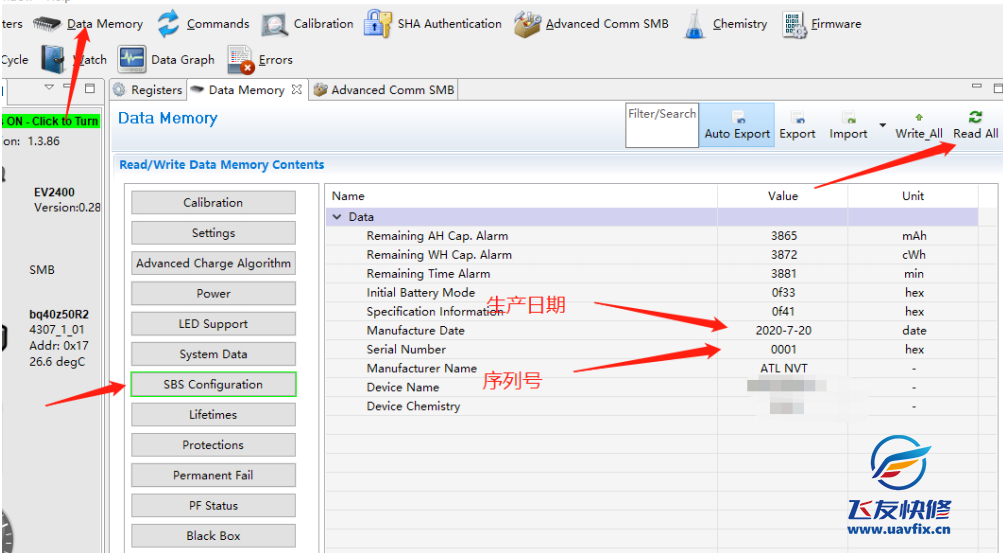Open the Calibration tool in the toolbar
This screenshot has width=1003, height=553.
308,24
